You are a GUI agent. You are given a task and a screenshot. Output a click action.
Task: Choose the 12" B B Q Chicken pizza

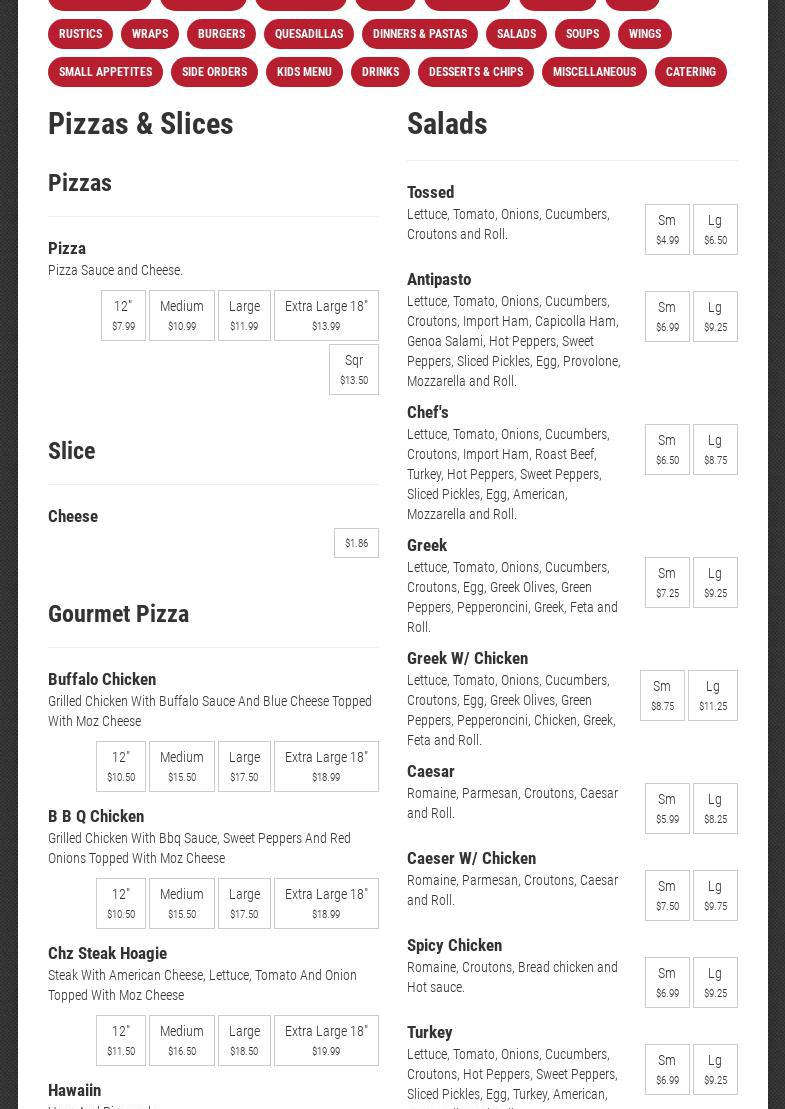[121, 903]
